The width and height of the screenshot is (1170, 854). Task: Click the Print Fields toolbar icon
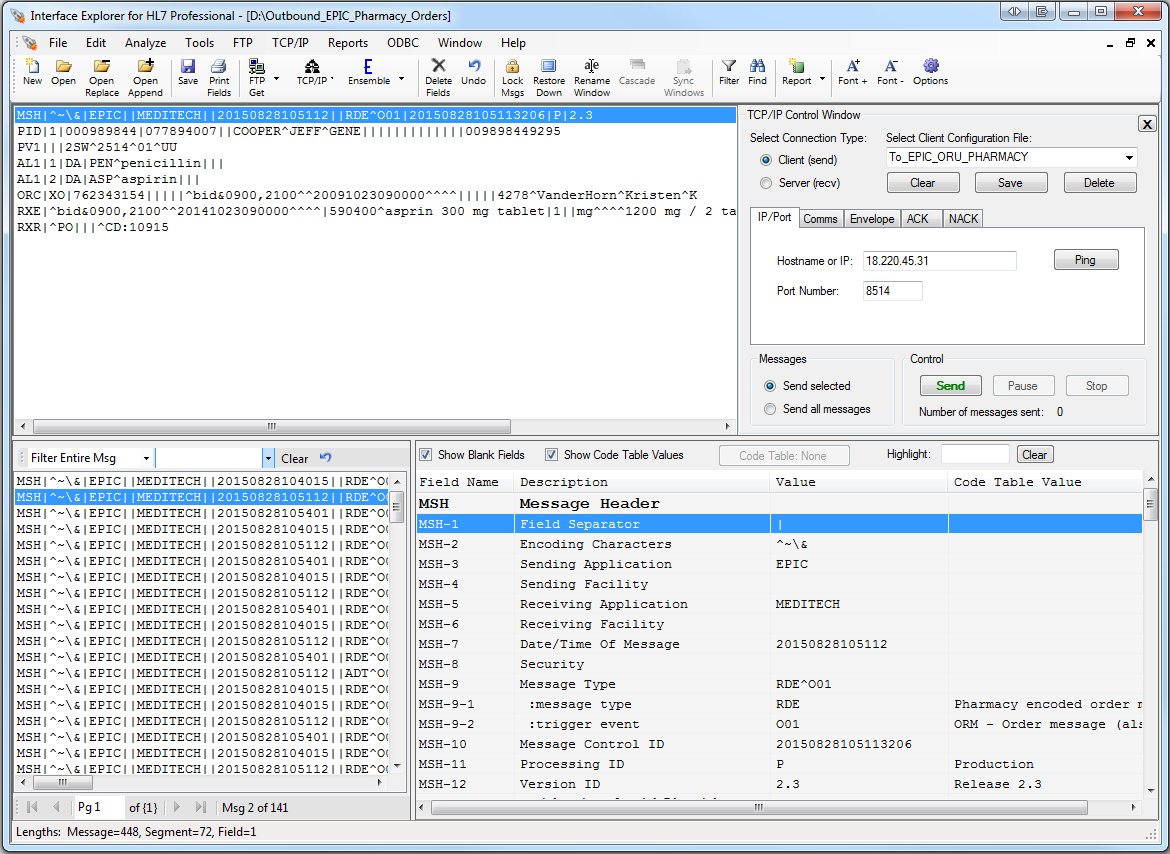219,78
